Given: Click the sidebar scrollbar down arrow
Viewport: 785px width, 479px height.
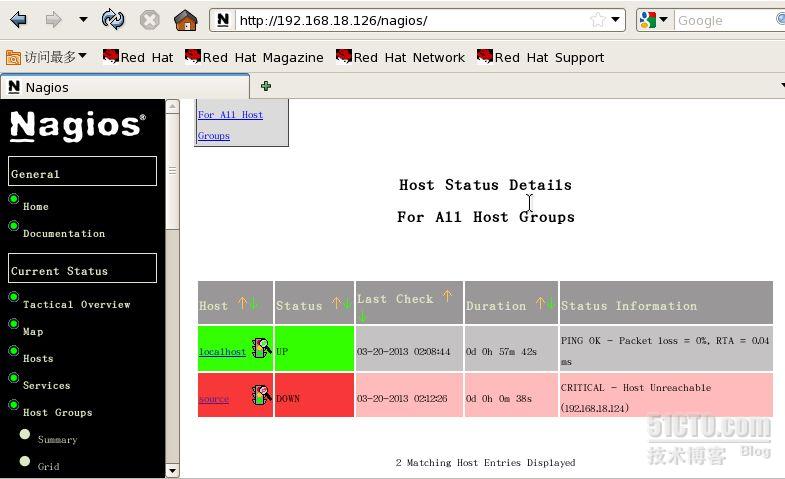Looking at the screenshot, I should tap(172, 470).
